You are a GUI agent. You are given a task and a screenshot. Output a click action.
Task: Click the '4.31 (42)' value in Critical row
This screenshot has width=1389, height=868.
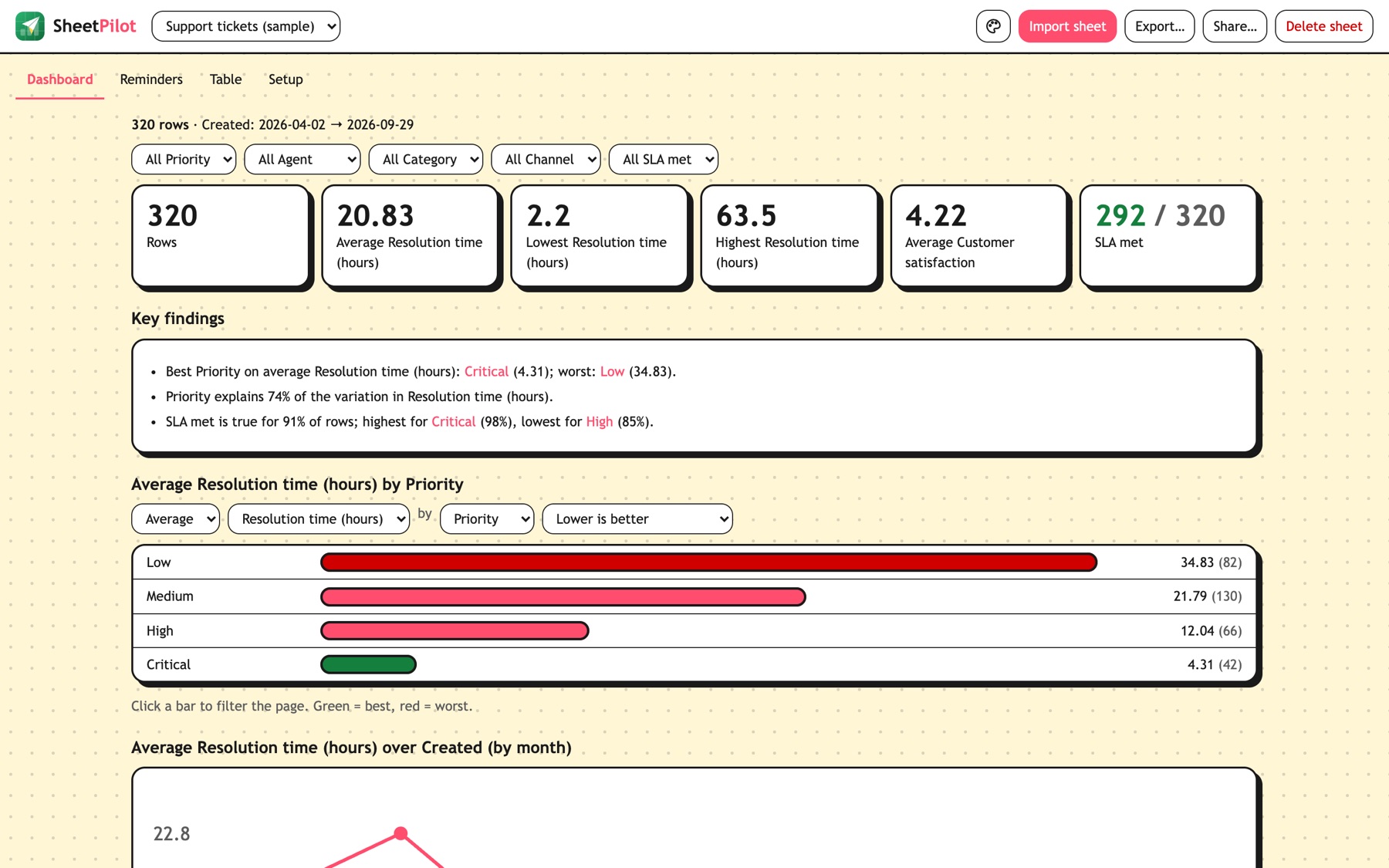click(x=1215, y=664)
